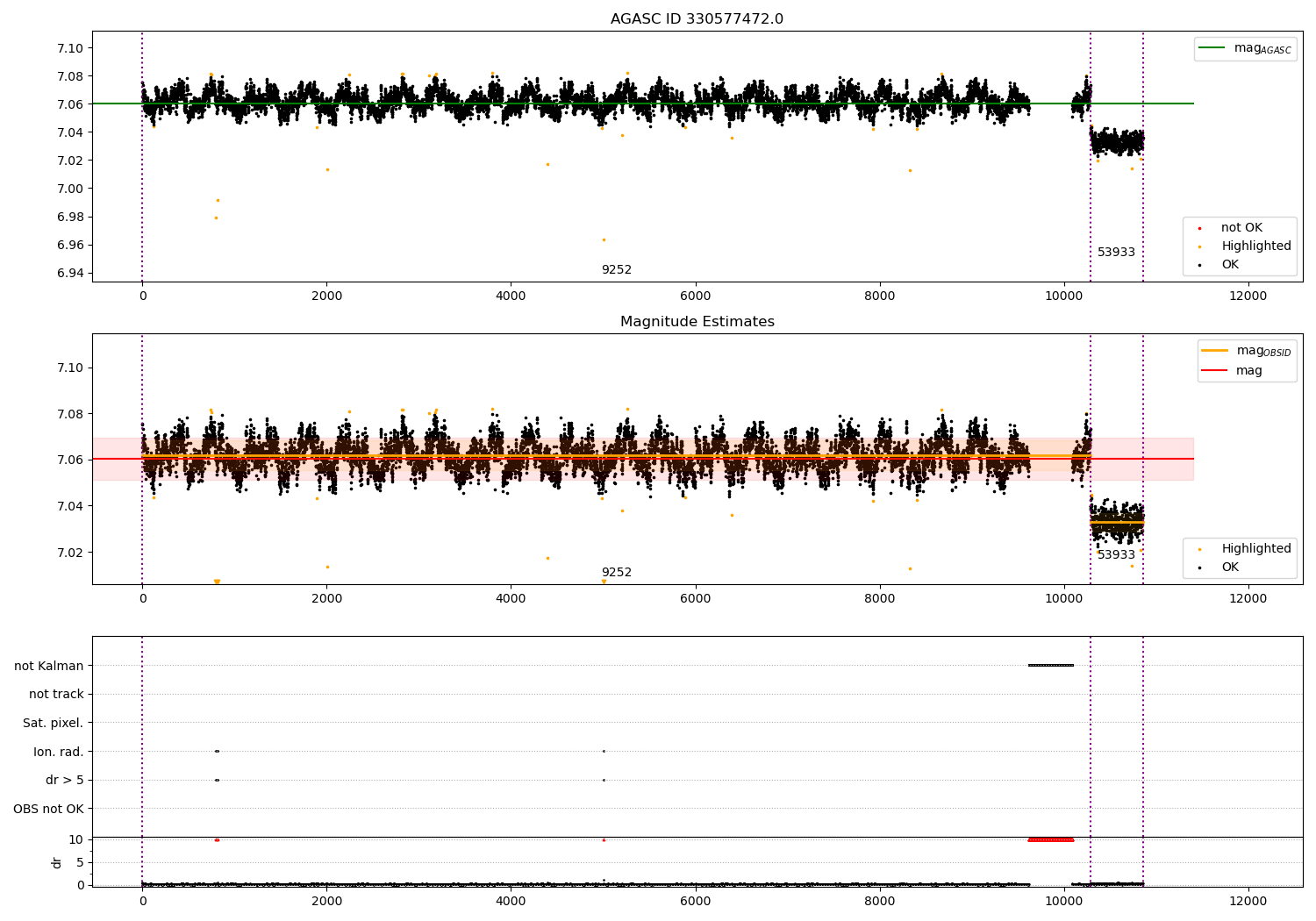Click the 7.02 tick on the middle plot

70,553
